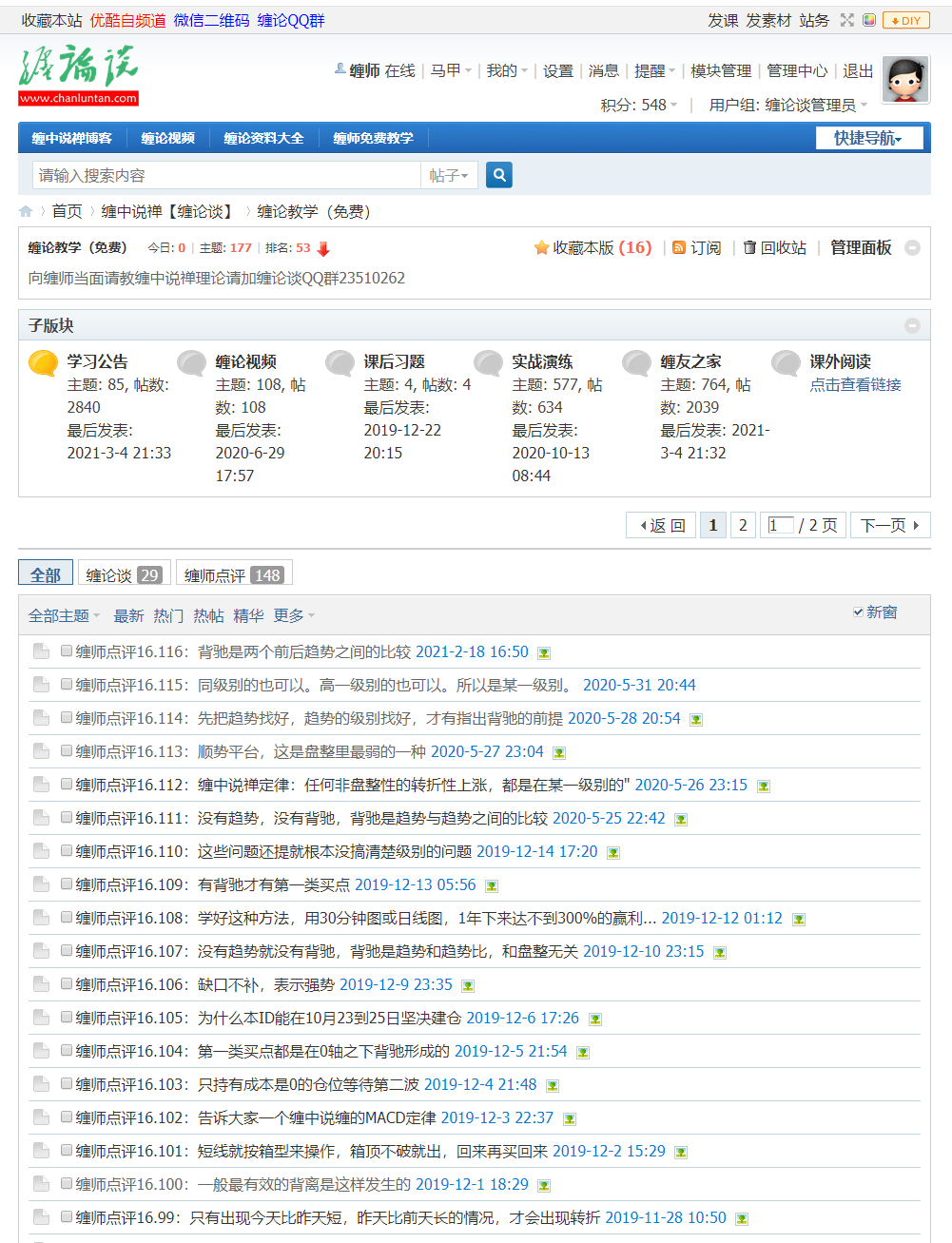This screenshot has height=1243, width=952.
Task: Click into the search input field
Action: 226,175
